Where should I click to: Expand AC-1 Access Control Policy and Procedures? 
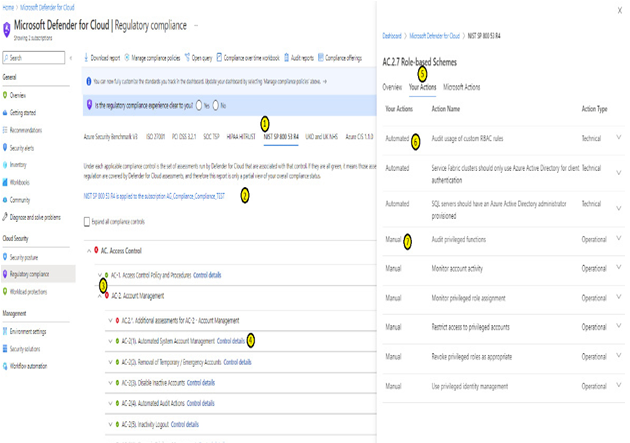point(100,275)
